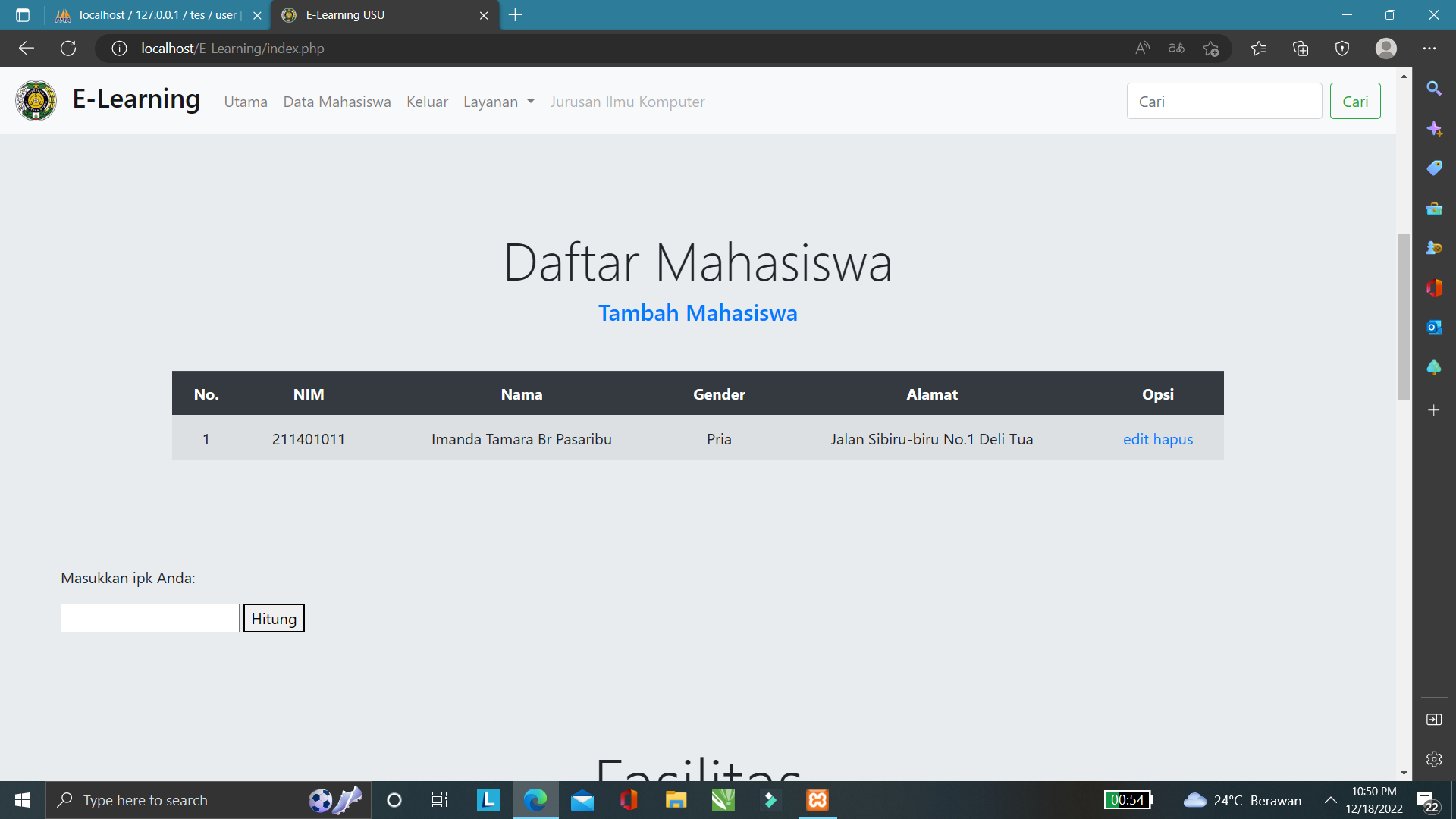1456x819 pixels.
Task: Open the Edge sidebar search icon
Action: click(1433, 89)
